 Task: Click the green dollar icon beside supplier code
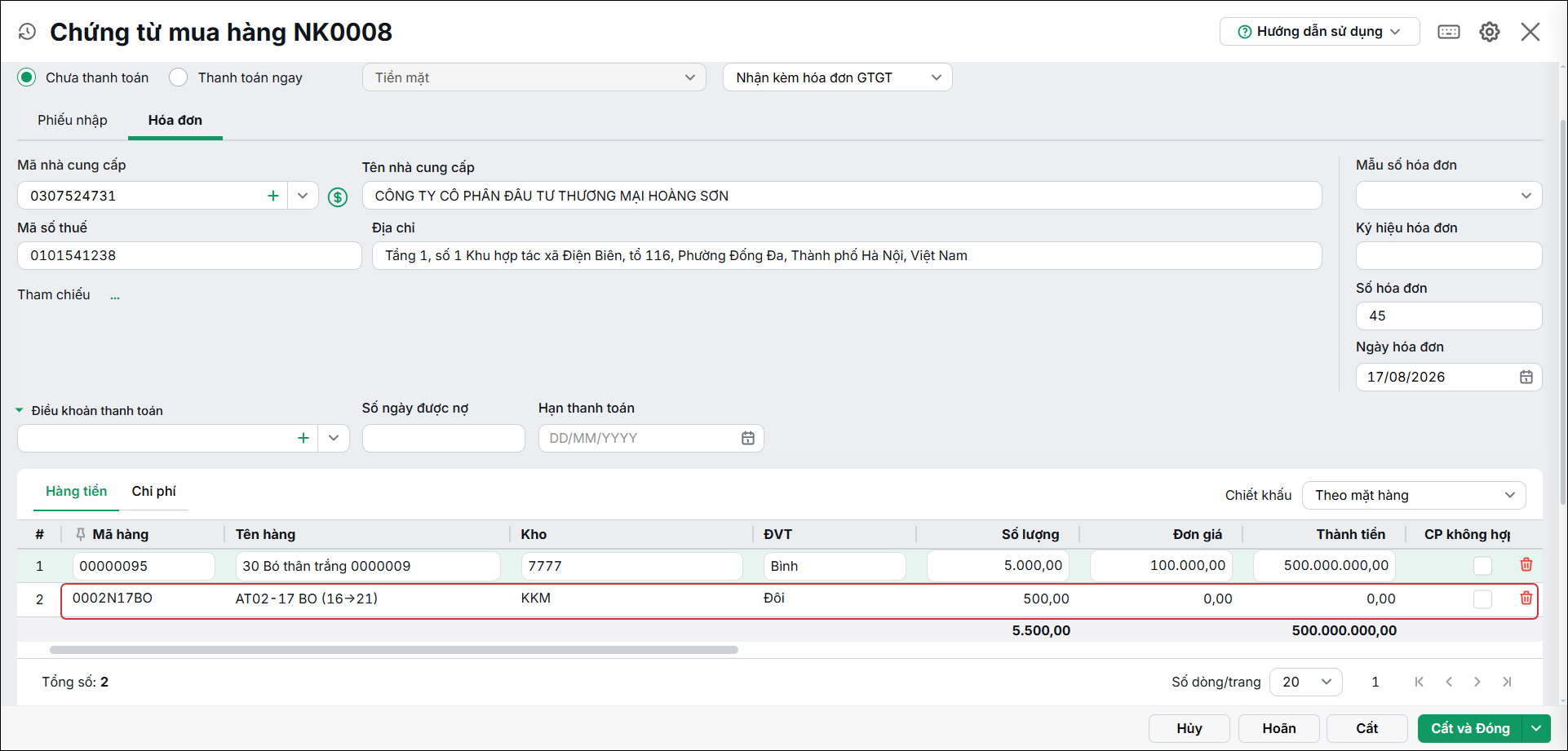(338, 197)
